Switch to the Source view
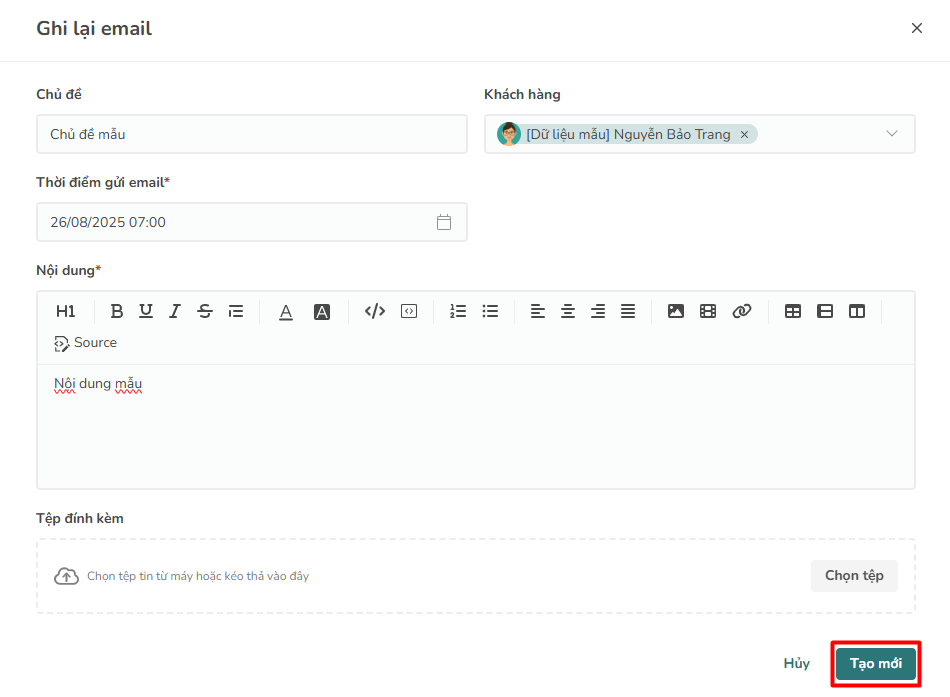Image resolution: width=950 pixels, height=697 pixels. tap(85, 342)
